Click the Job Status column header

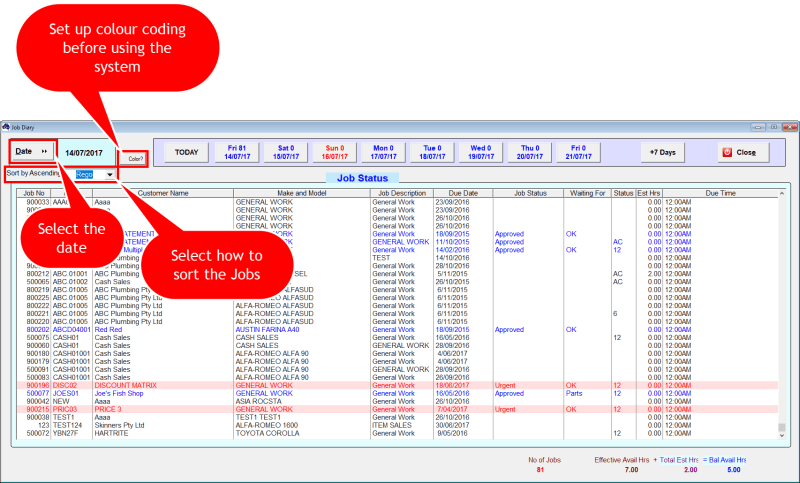pyautogui.click(x=530, y=193)
